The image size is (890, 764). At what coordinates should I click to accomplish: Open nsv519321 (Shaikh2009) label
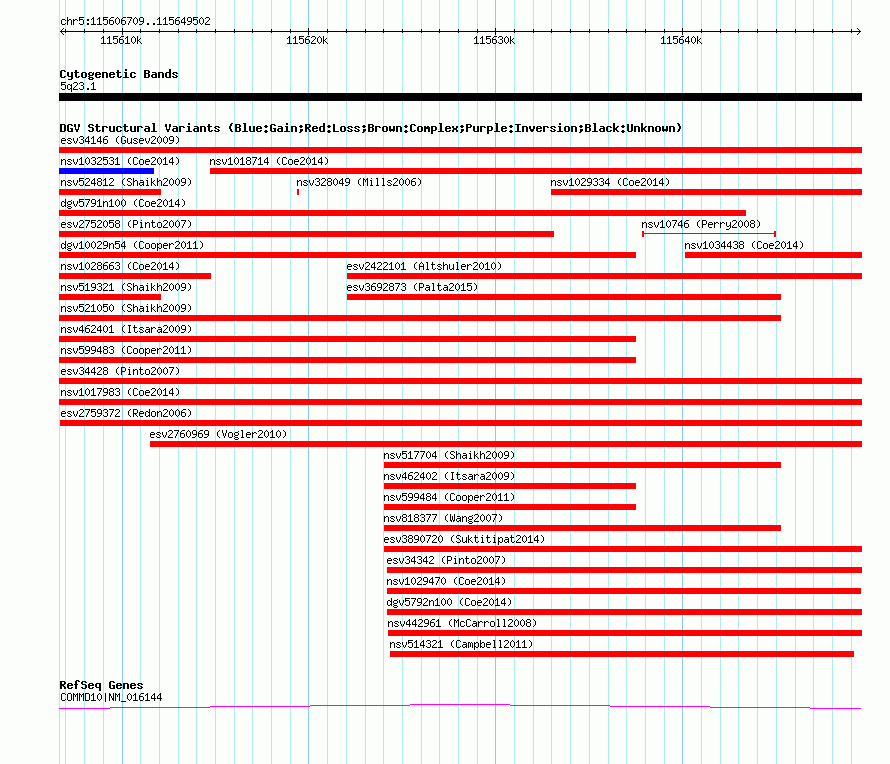click(x=126, y=287)
